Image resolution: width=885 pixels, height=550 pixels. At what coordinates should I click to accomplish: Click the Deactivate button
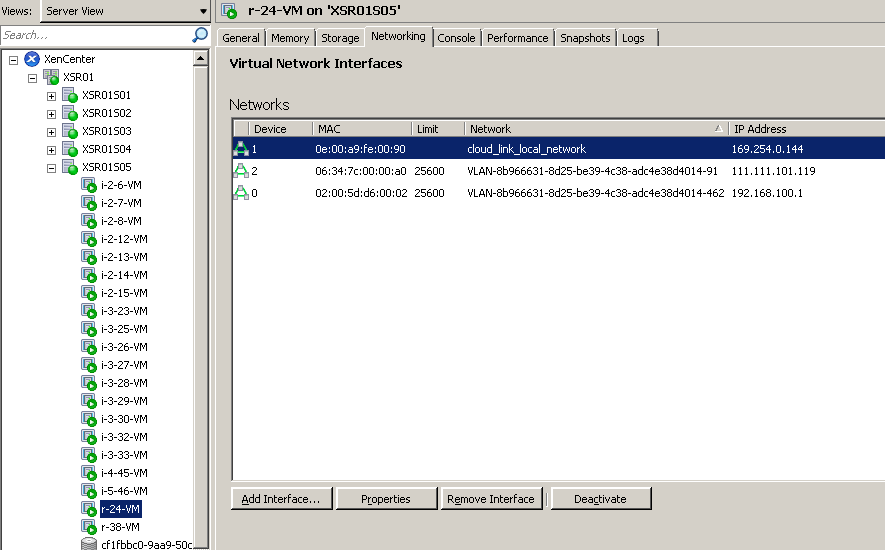(600, 499)
